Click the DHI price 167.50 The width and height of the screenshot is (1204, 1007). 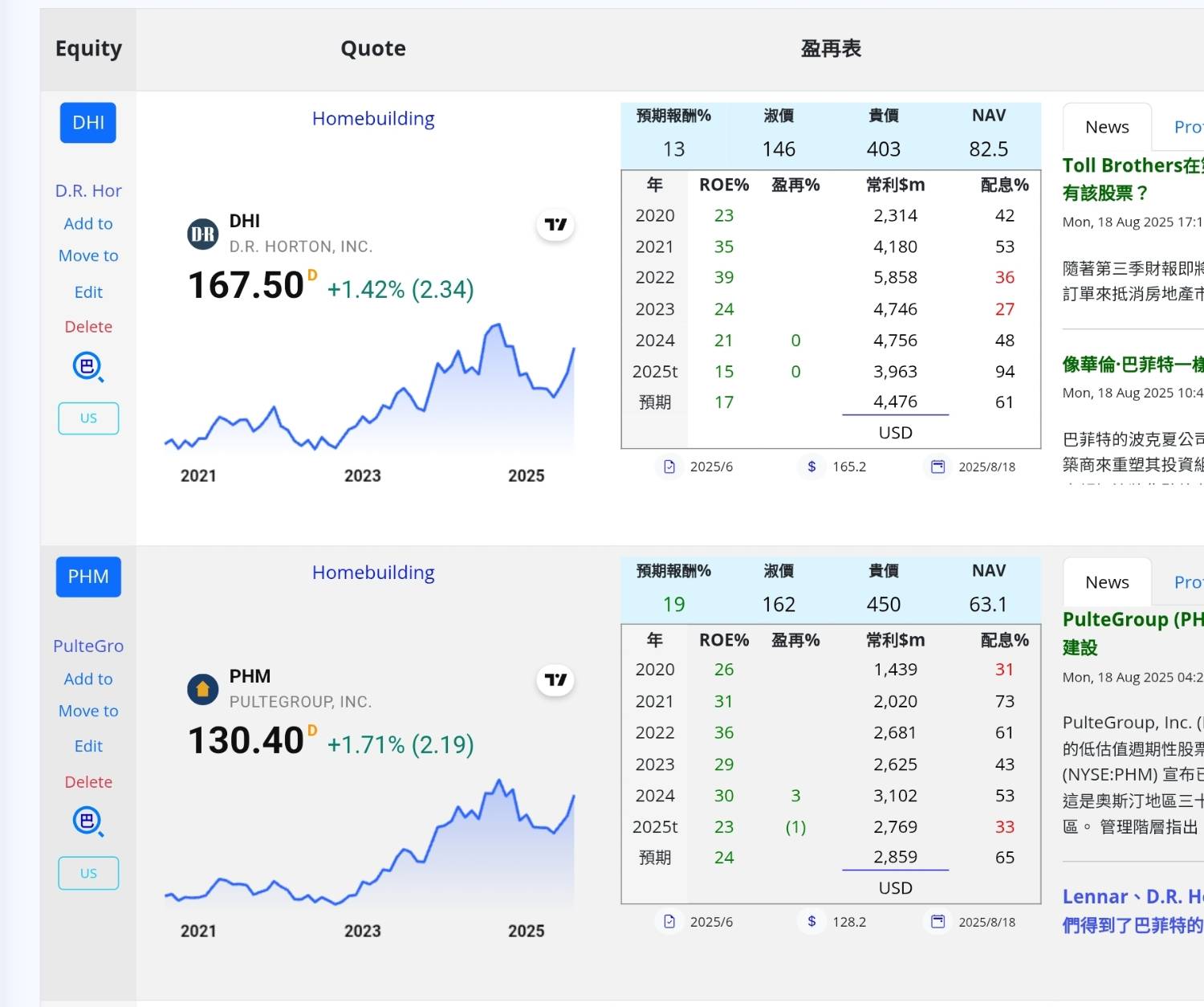(246, 285)
